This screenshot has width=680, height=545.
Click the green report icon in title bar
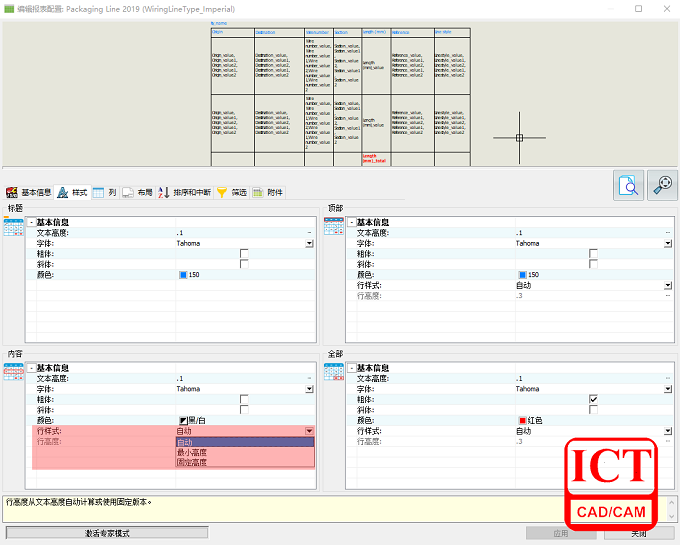(x=9, y=9)
